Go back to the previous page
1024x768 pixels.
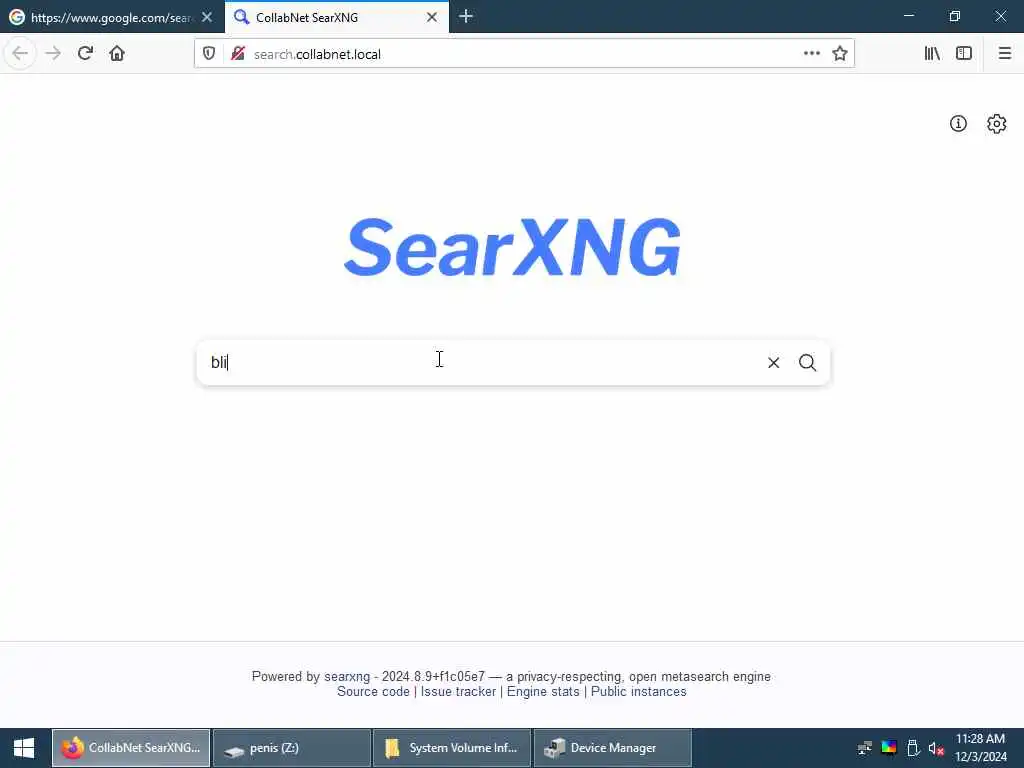[20, 54]
